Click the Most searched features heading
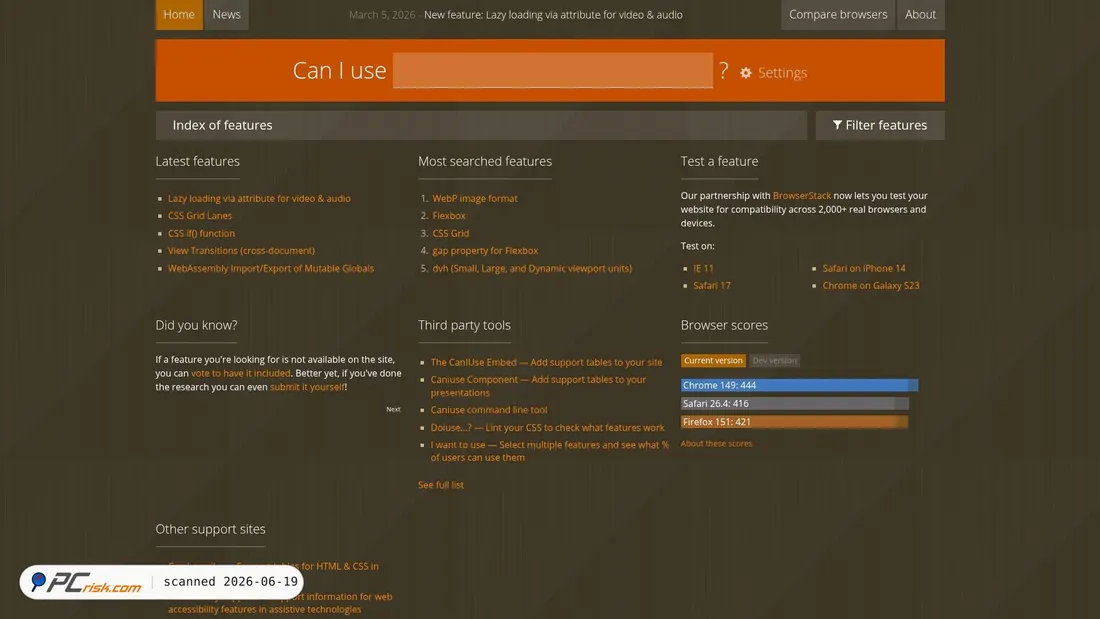The image size is (1100, 619). pos(485,161)
